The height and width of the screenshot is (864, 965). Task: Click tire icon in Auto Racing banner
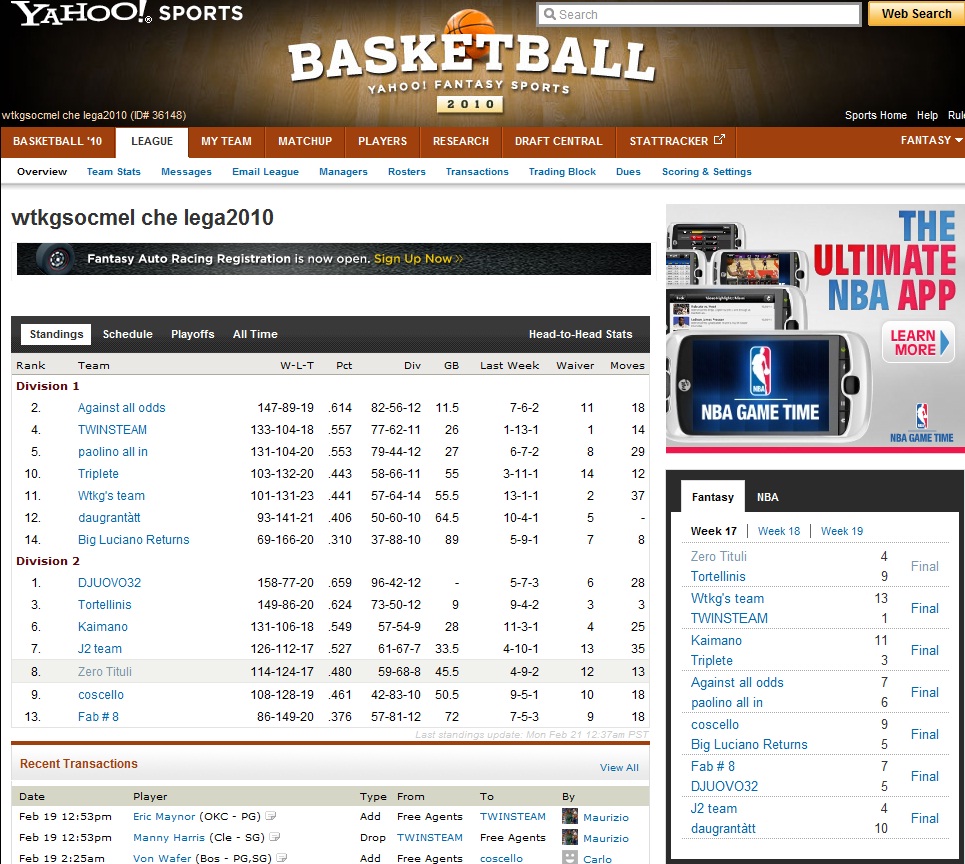[56, 259]
